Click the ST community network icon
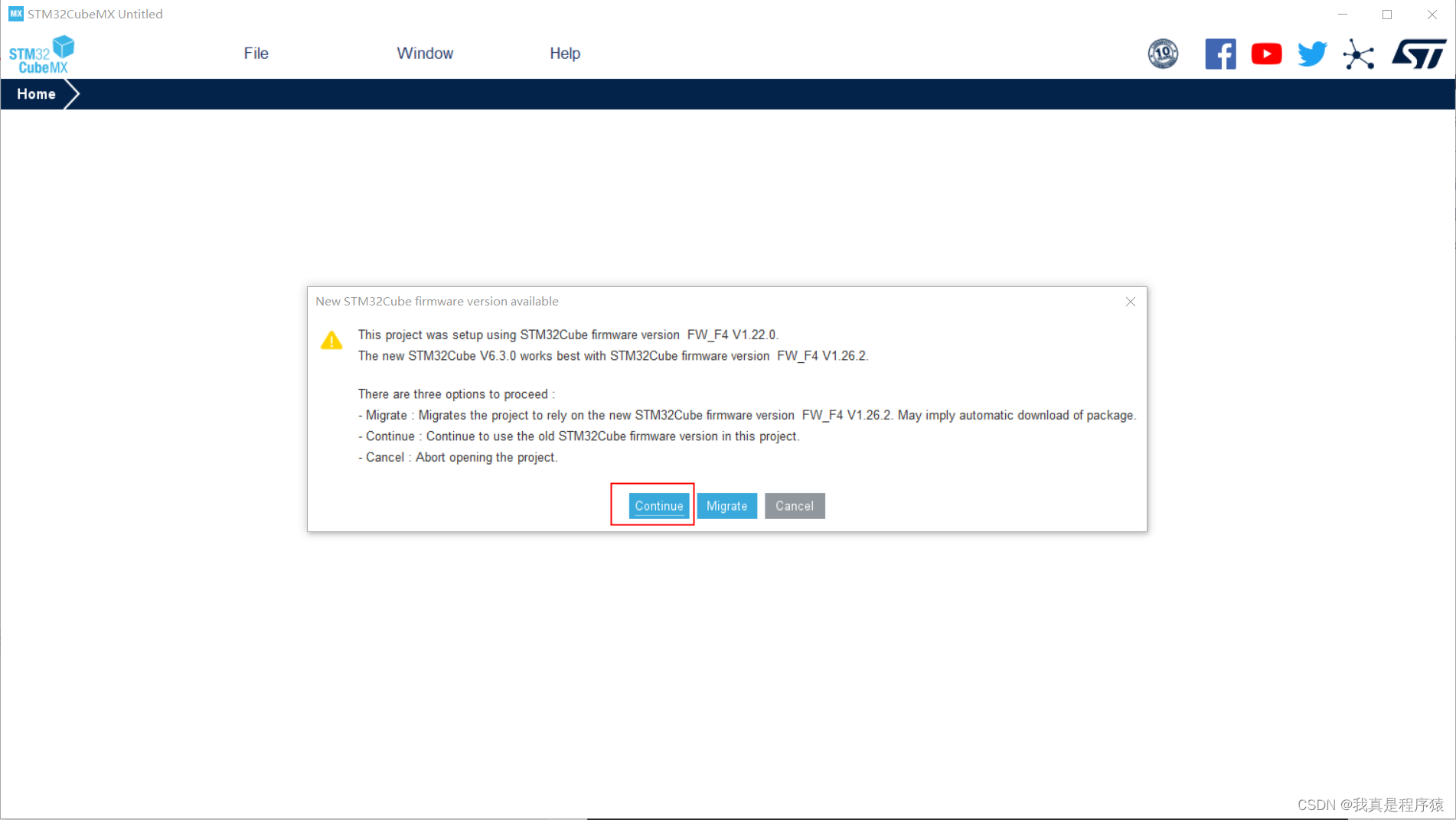This screenshot has width=1456, height=820. tap(1359, 54)
